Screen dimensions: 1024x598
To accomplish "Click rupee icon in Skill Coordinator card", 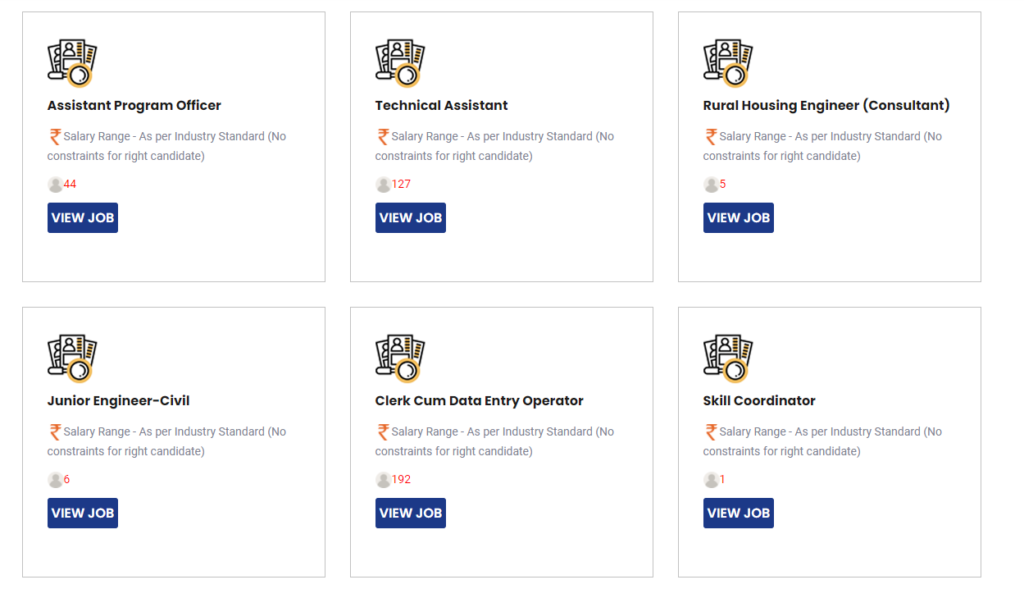I will [711, 432].
